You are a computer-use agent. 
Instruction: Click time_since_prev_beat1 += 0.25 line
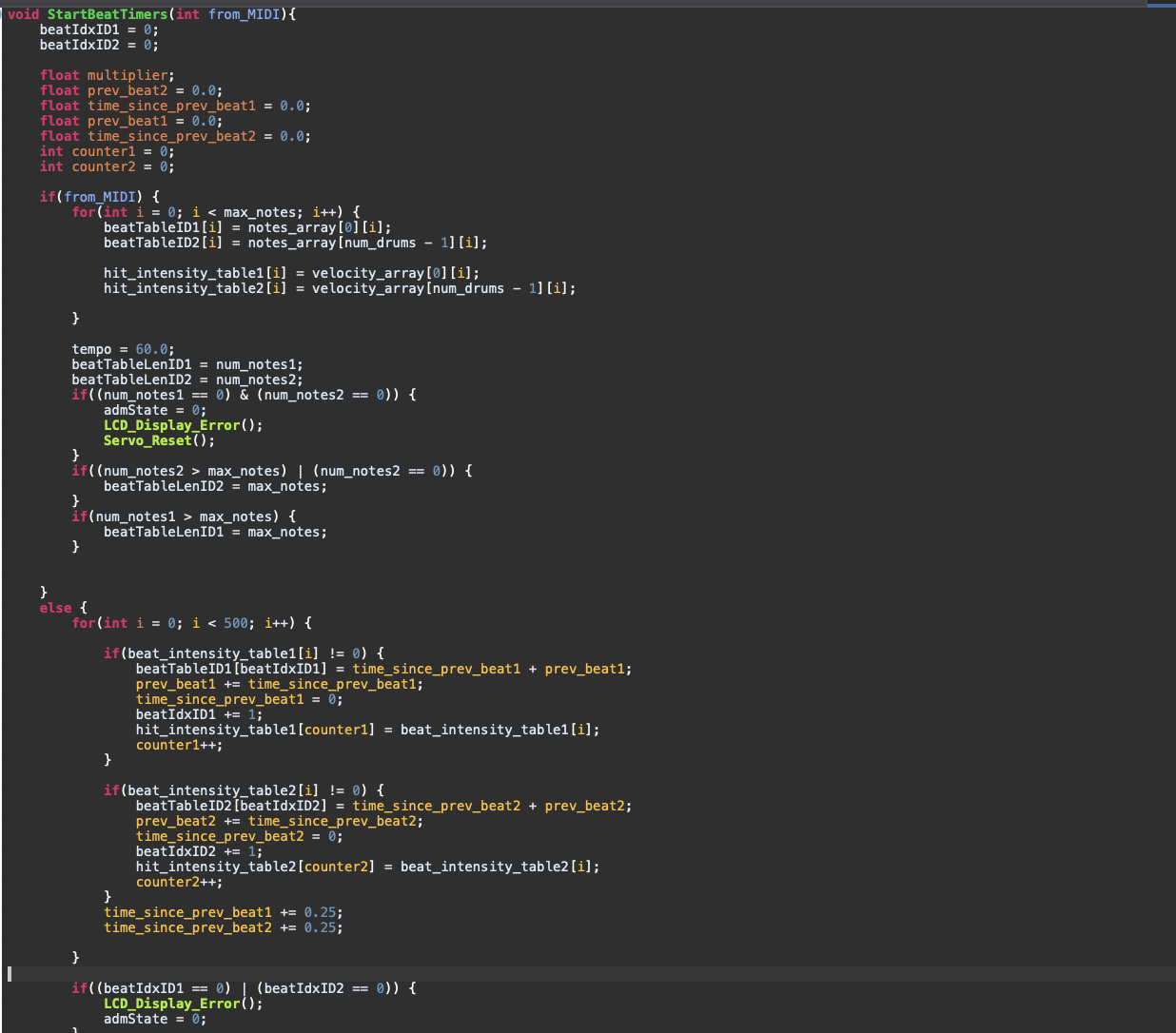point(223,912)
